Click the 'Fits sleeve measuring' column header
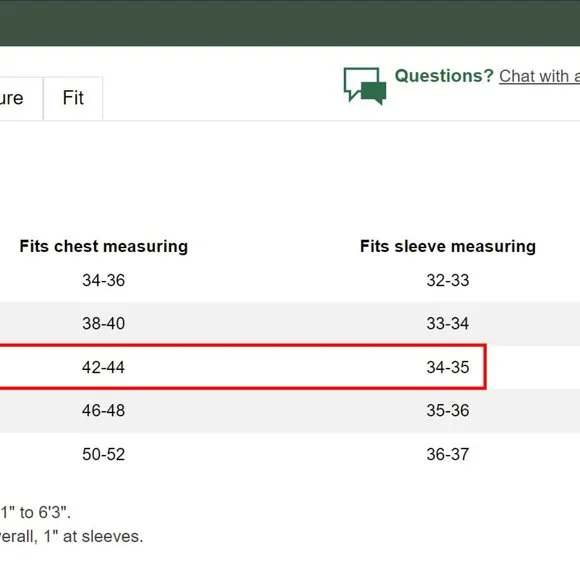The height and width of the screenshot is (580, 580). [x=448, y=246]
